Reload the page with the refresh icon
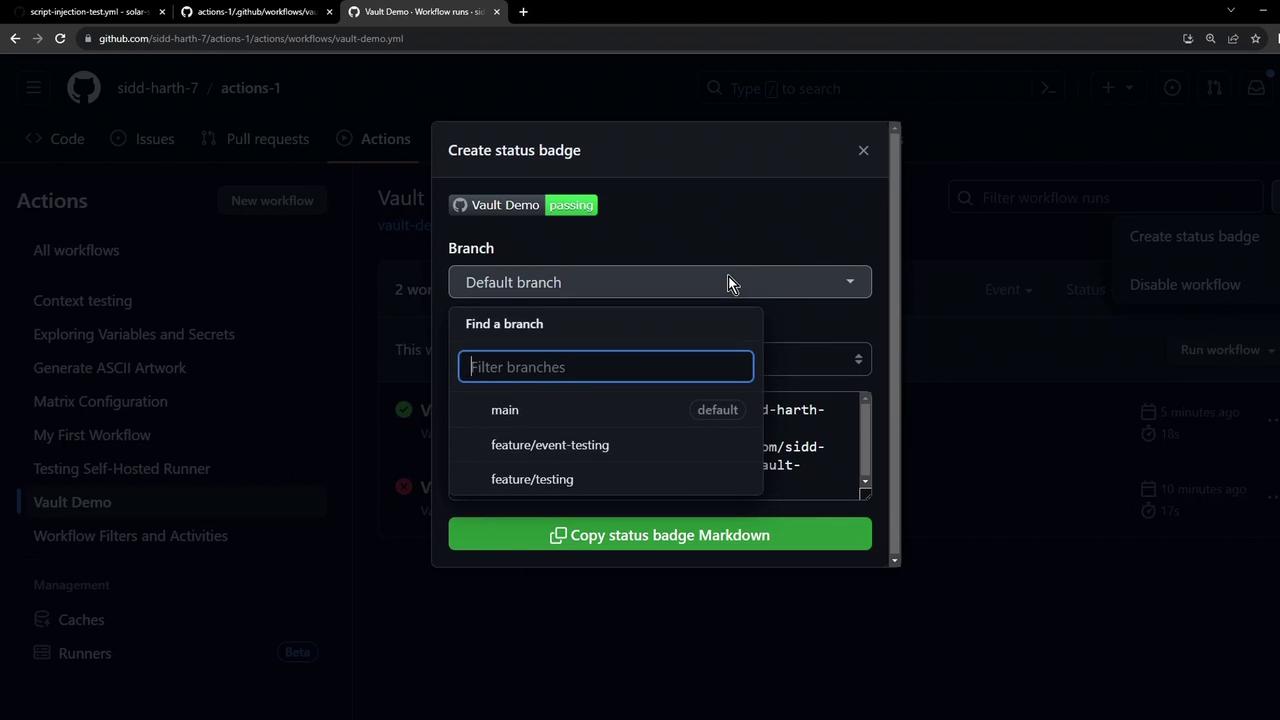Image resolution: width=1280 pixels, height=720 pixels. 60,38
